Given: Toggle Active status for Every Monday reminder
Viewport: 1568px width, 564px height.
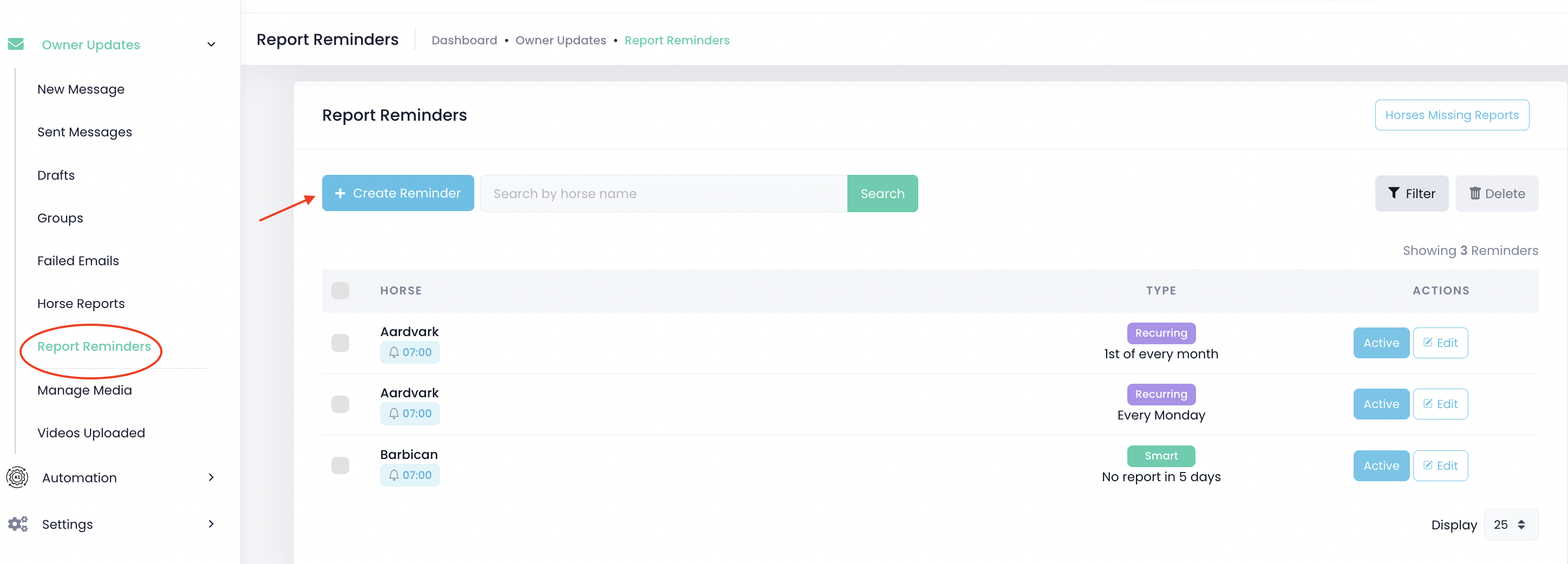Looking at the screenshot, I should [1381, 404].
